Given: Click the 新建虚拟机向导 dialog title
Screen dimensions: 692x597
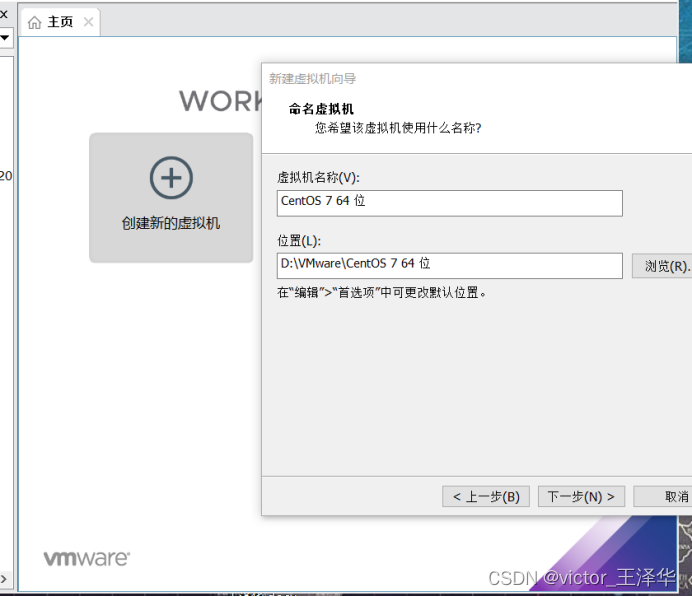Looking at the screenshot, I should (x=312, y=79).
